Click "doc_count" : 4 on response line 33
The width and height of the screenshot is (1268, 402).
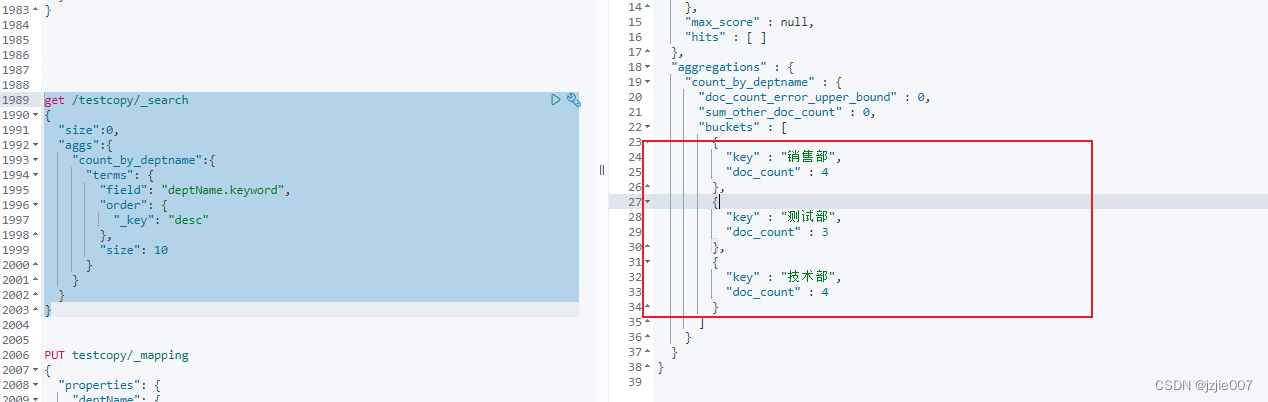777,292
